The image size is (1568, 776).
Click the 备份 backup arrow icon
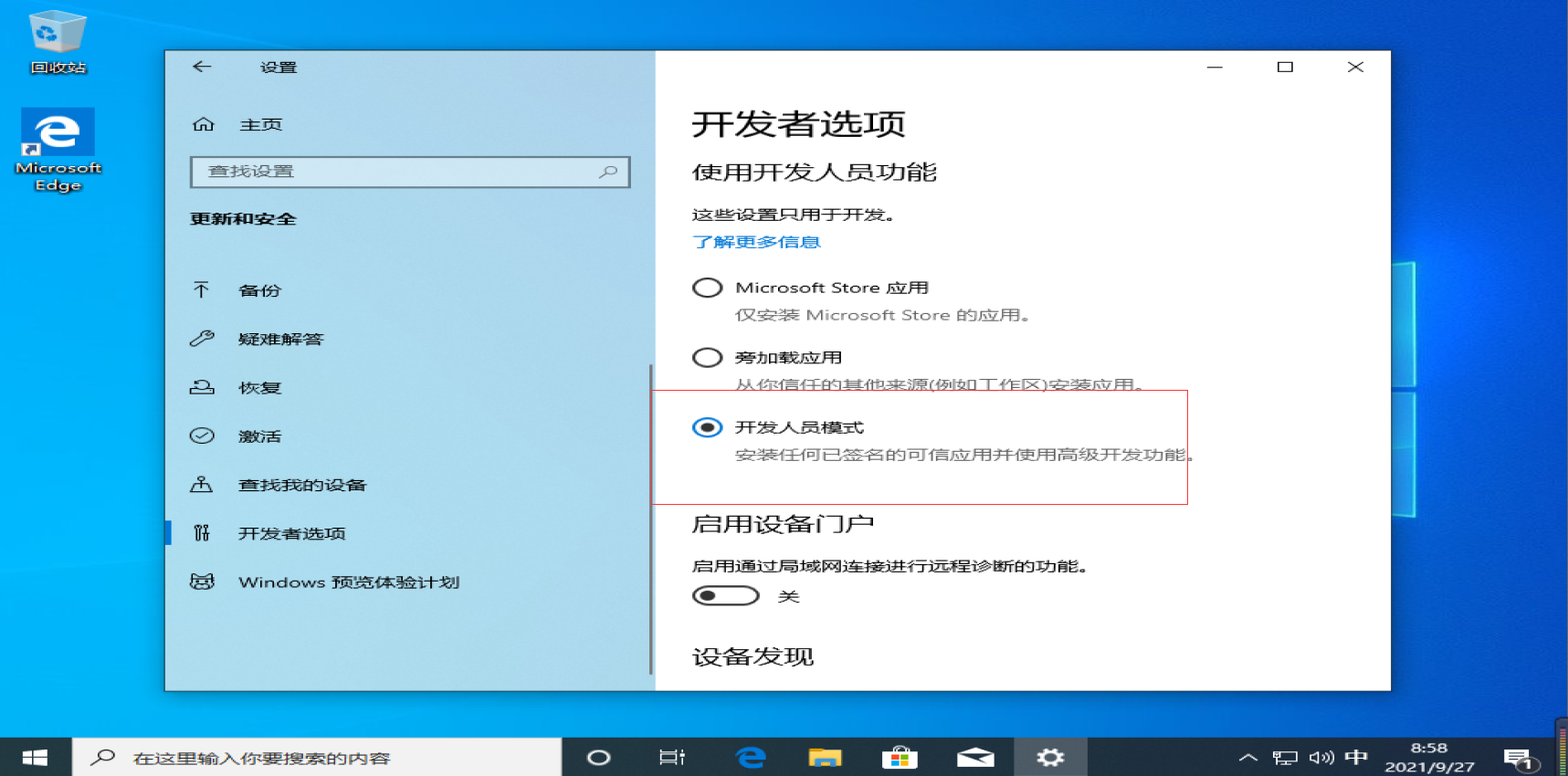[202, 290]
